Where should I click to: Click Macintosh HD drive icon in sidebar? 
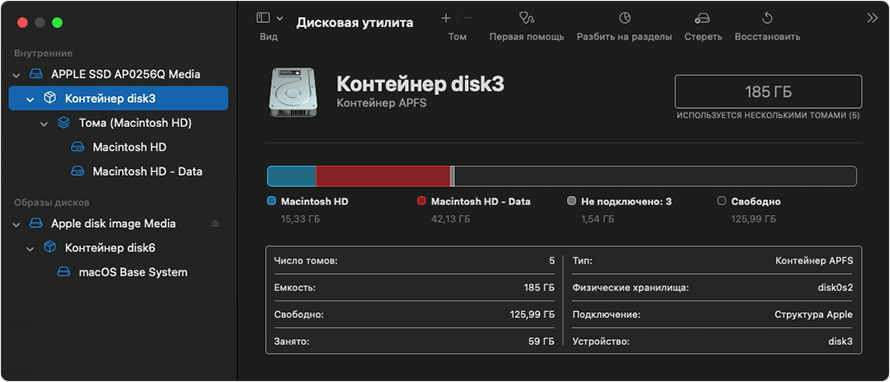tap(77, 147)
